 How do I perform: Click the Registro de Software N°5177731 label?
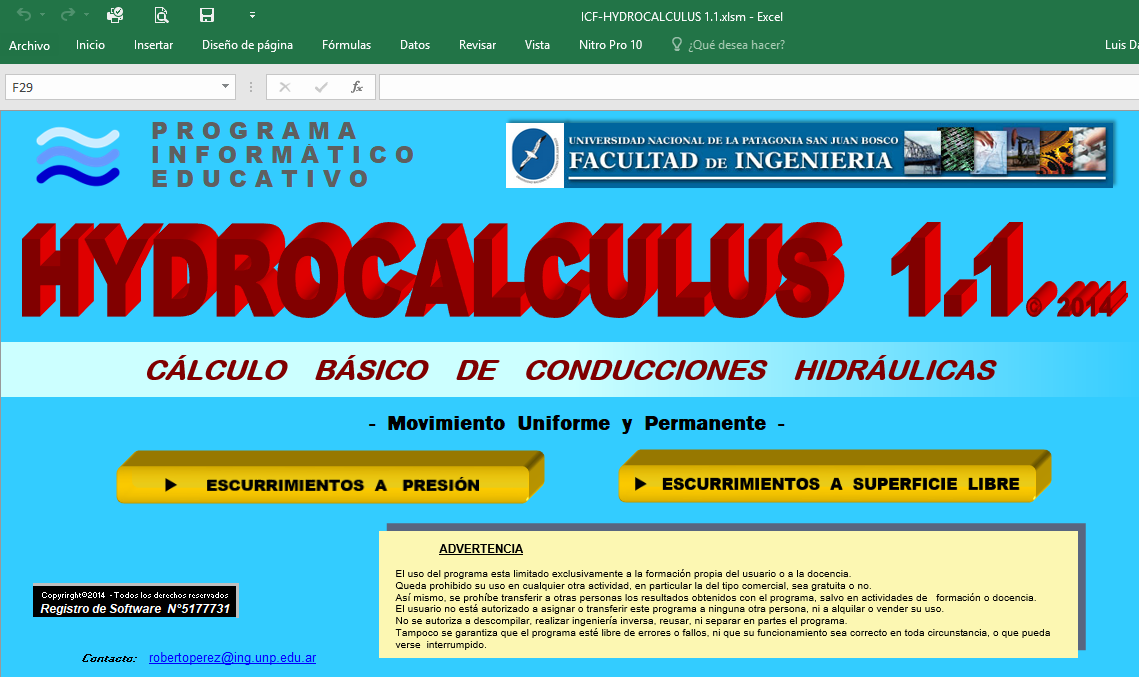pyautogui.click(x=135, y=609)
